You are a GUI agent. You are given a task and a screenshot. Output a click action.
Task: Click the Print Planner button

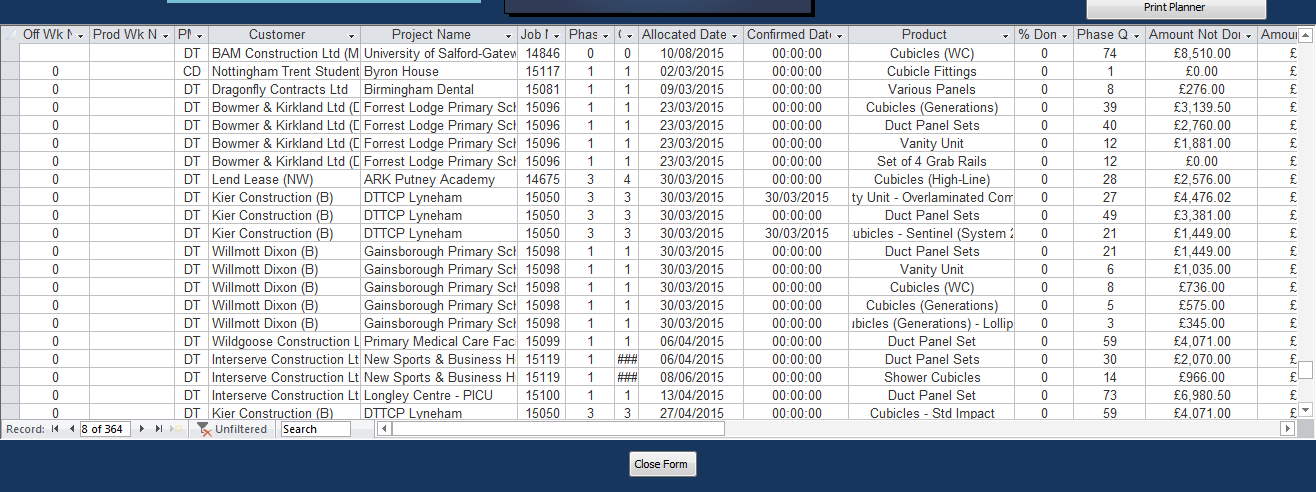tap(1176, 8)
